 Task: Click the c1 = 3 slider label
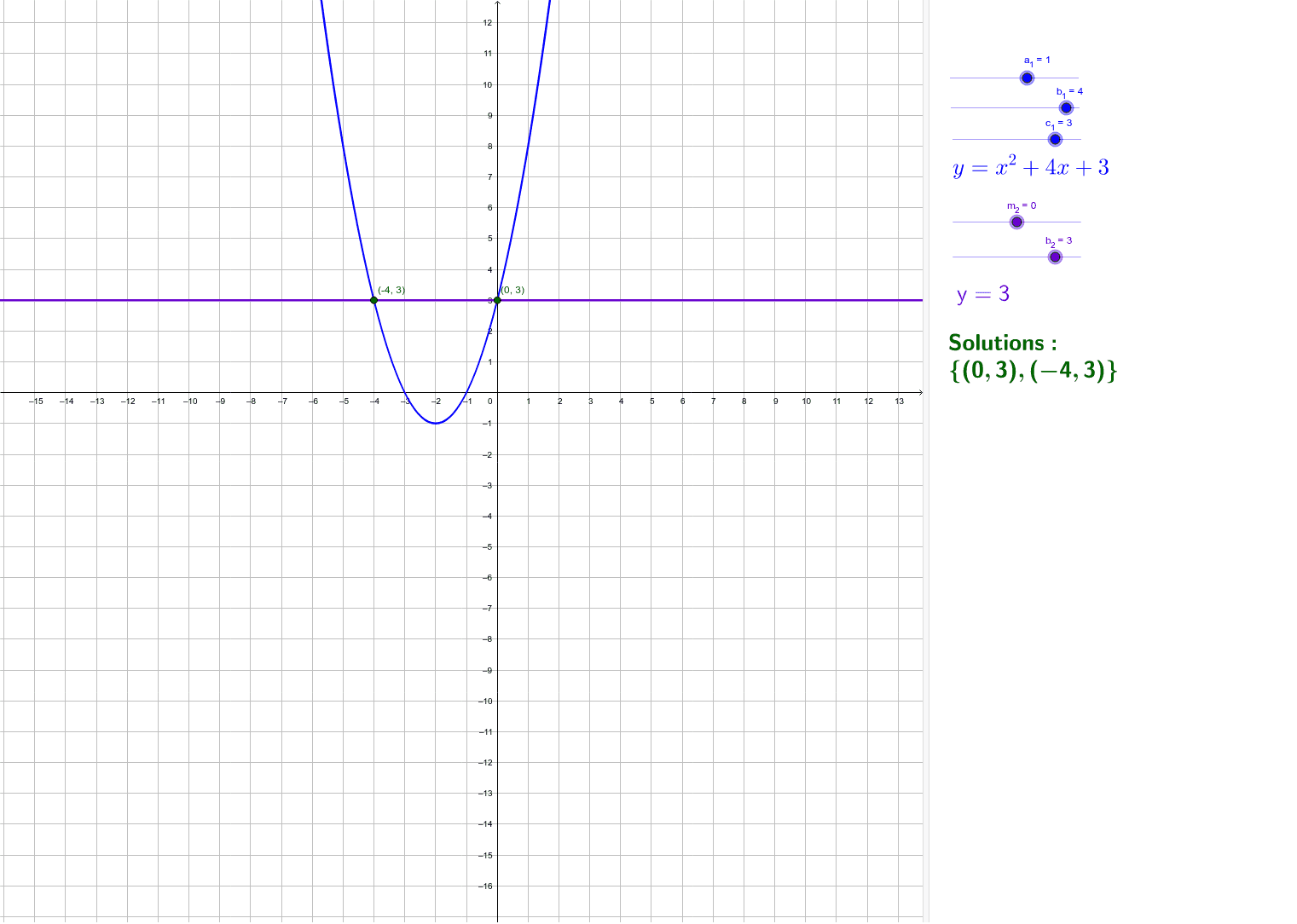[1057, 123]
